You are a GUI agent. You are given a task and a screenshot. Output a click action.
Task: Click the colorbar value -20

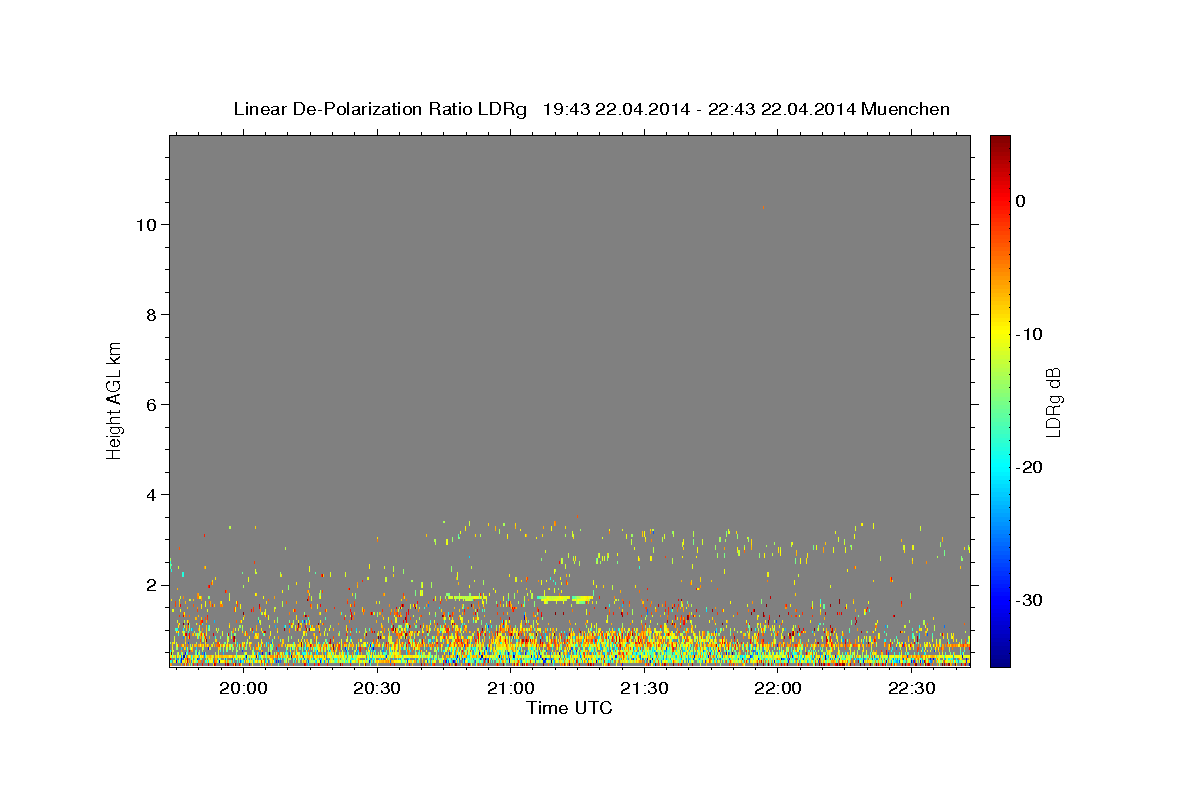click(x=1028, y=467)
